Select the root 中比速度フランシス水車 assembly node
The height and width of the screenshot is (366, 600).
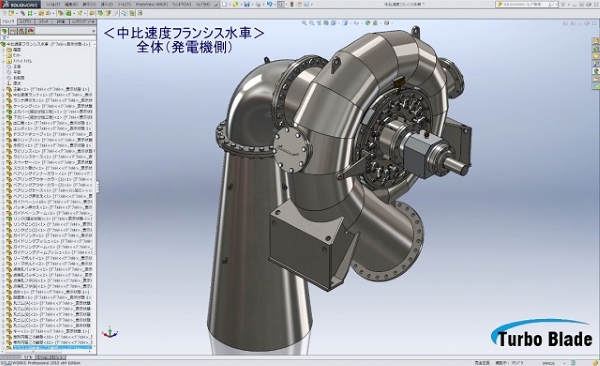point(48,44)
